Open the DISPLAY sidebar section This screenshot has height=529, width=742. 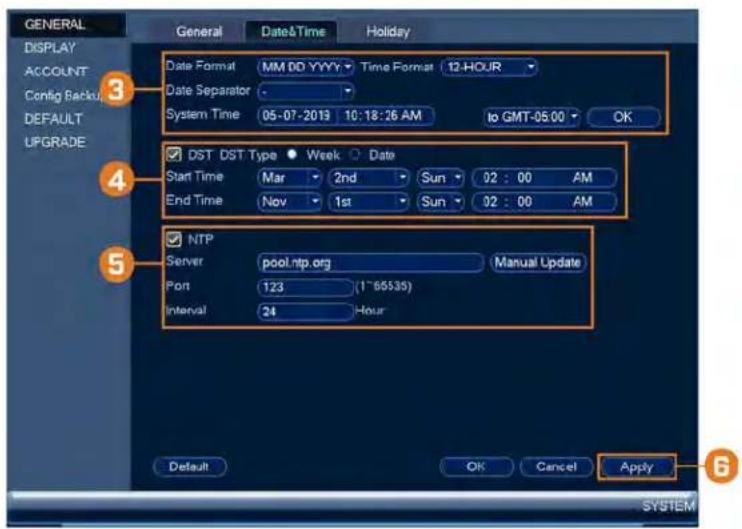click(x=50, y=48)
